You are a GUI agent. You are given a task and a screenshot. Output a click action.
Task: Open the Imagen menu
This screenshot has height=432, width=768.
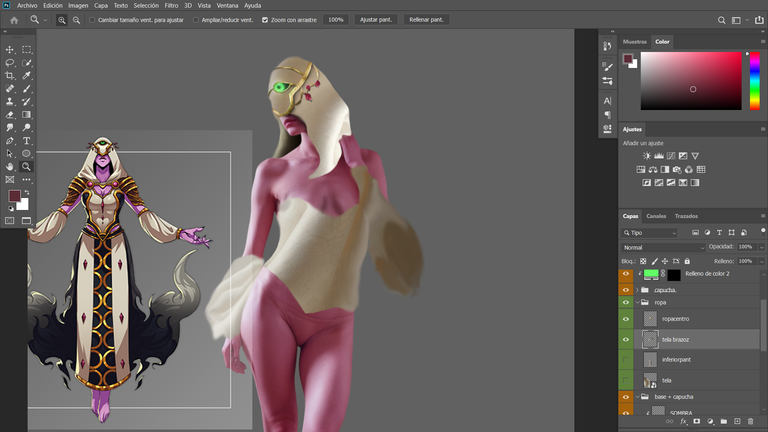[x=78, y=5]
